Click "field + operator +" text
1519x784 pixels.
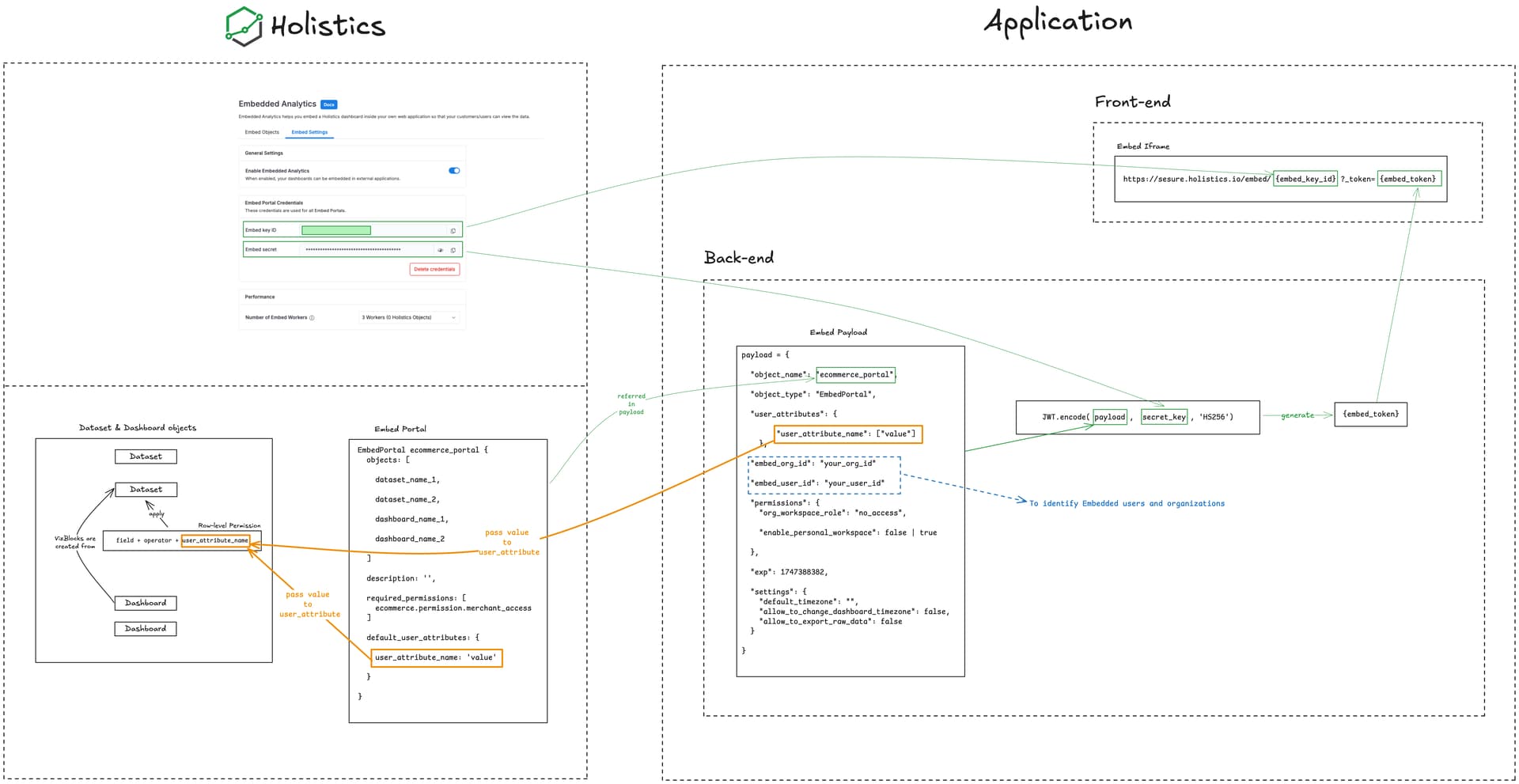point(147,540)
